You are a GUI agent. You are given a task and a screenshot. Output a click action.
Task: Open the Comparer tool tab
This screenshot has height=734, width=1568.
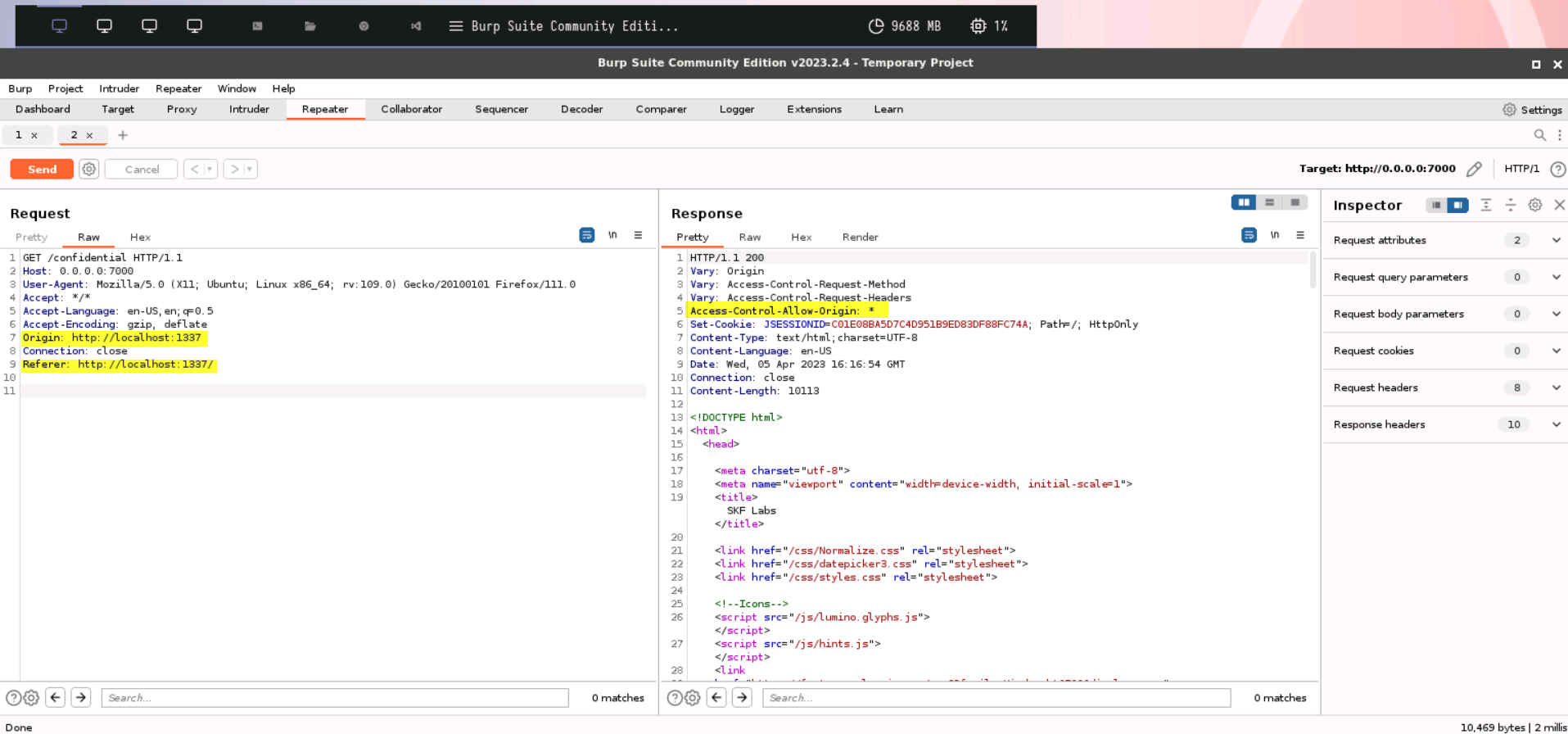click(661, 109)
